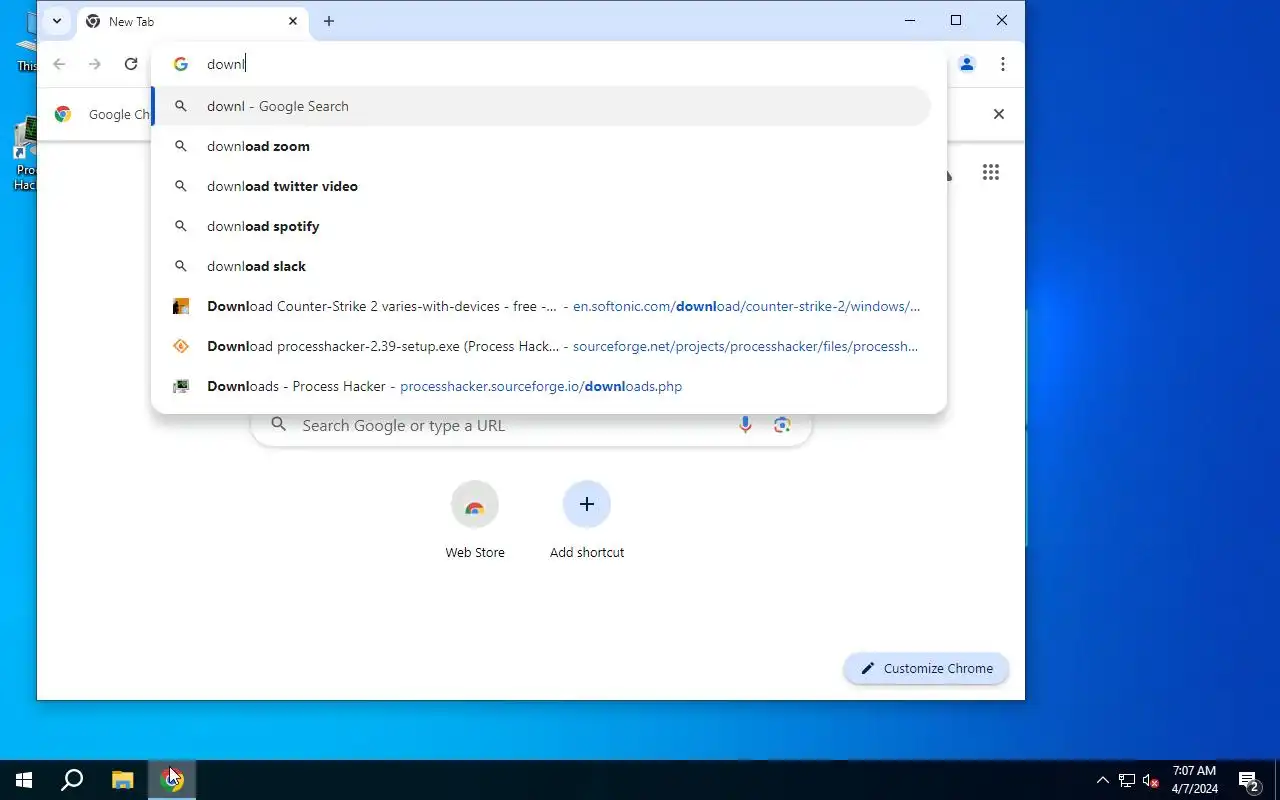Image resolution: width=1280 pixels, height=800 pixels.
Task: Choose the 'download slack' suggestion
Action: (x=541, y=266)
